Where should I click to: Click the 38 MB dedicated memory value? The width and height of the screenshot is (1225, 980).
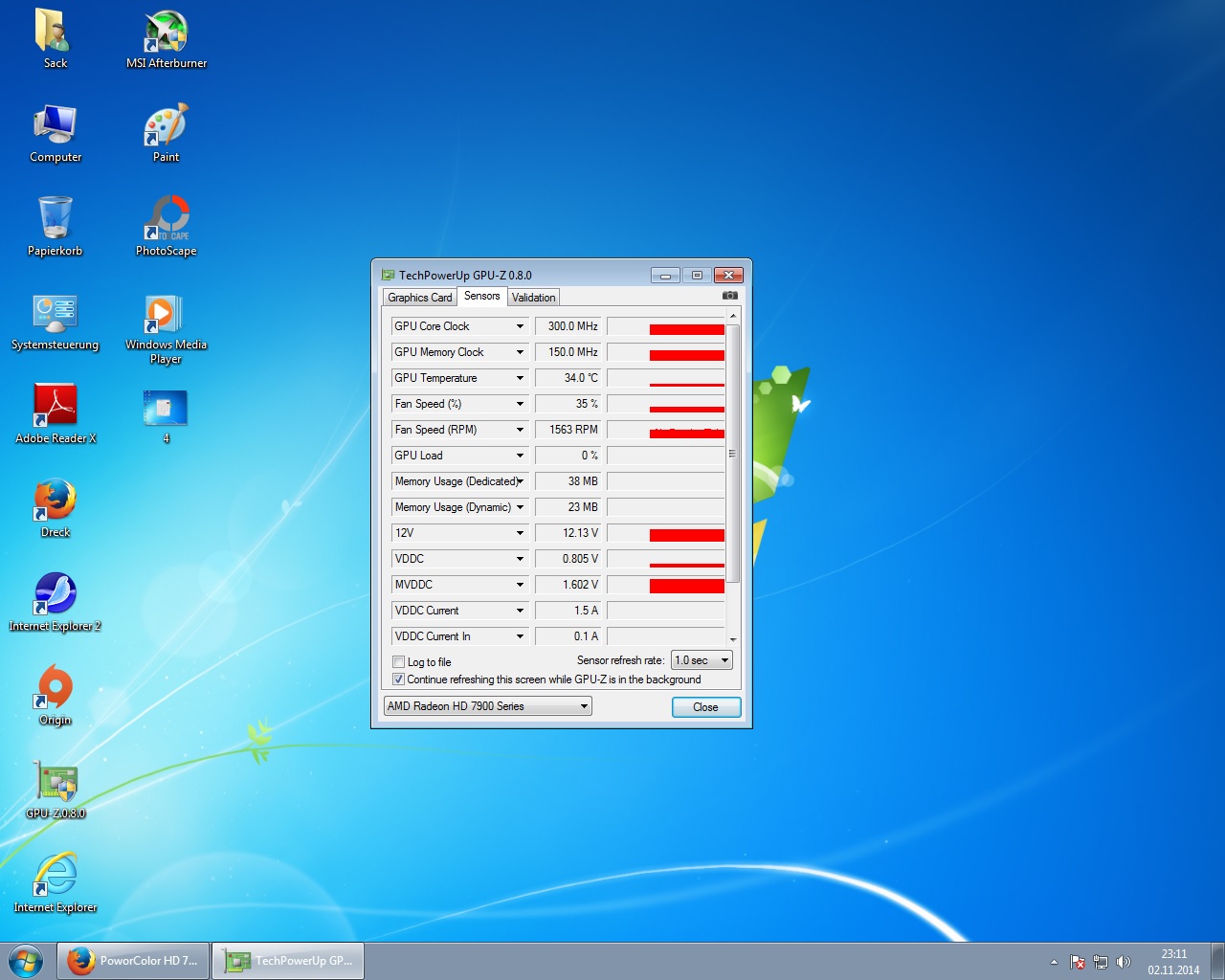(x=568, y=481)
